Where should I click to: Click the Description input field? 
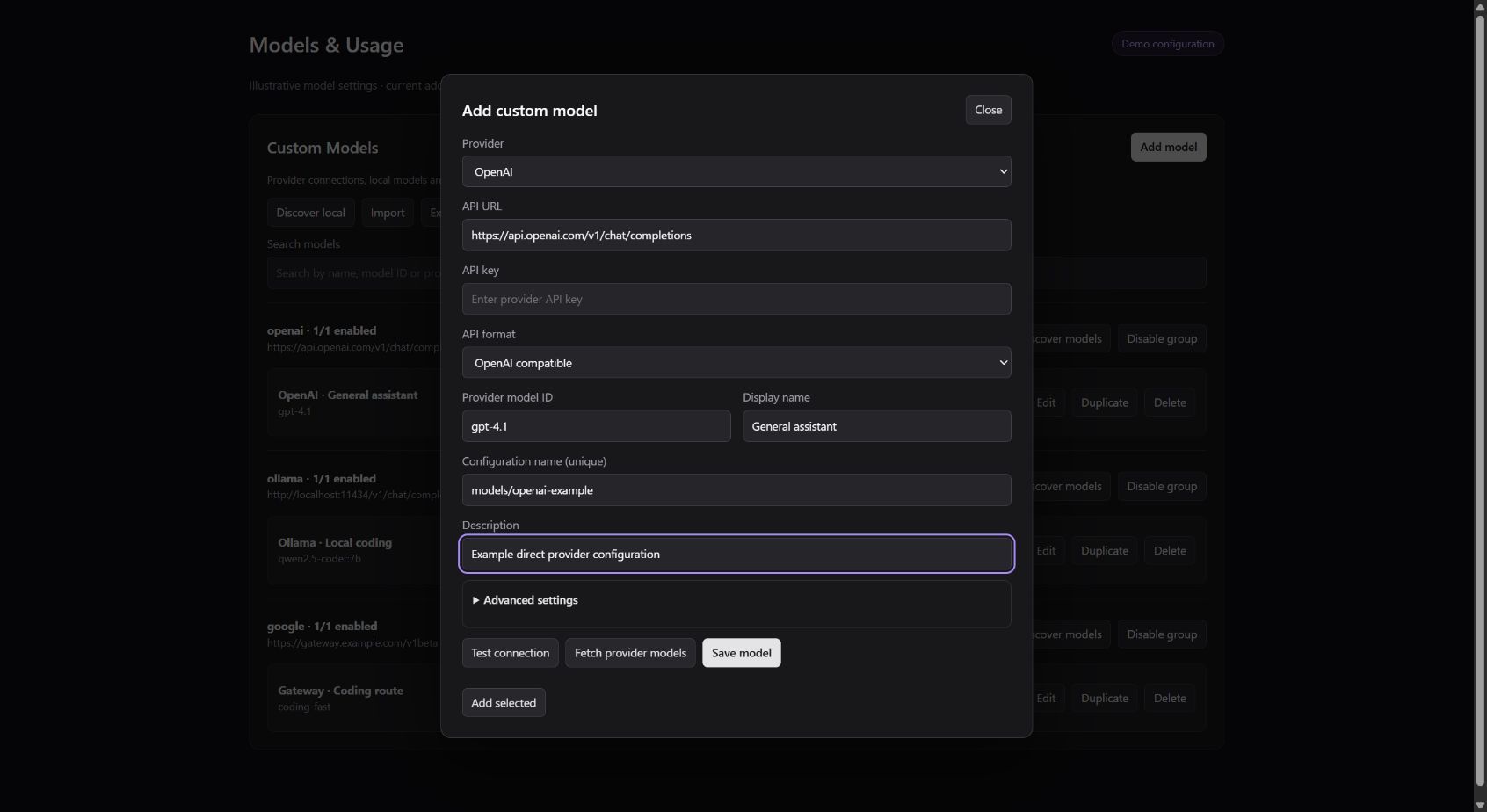(736, 554)
